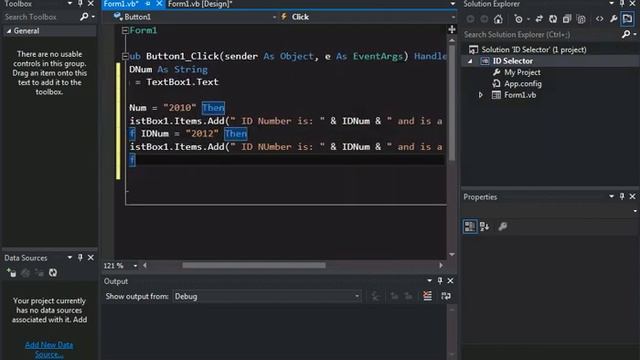The width and height of the screenshot is (640, 360).
Task: Click the Output panel vertical scrollbar
Action: pos(452,333)
